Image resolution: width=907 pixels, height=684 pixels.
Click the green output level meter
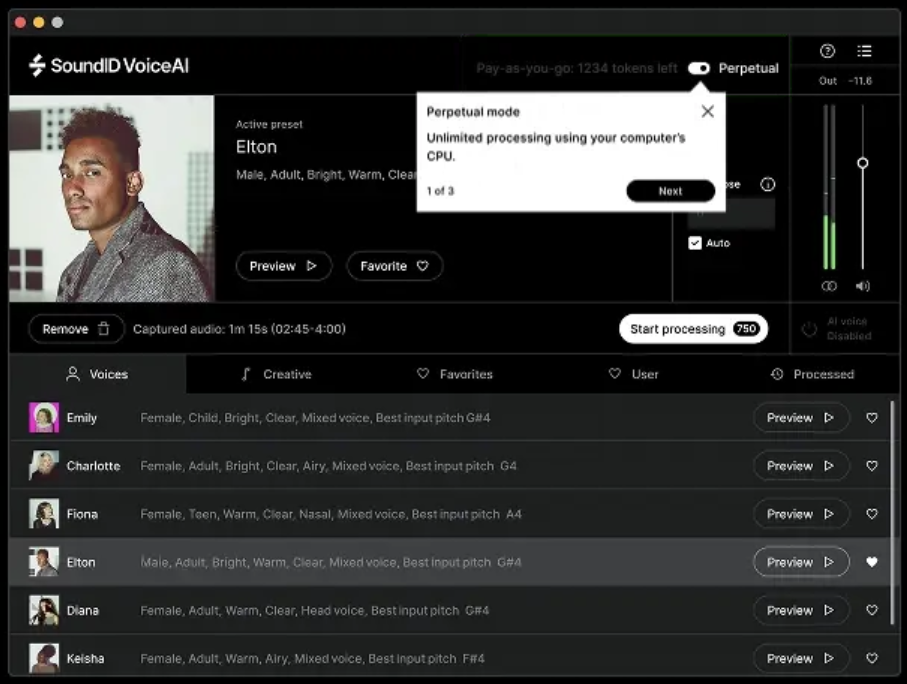click(829, 242)
